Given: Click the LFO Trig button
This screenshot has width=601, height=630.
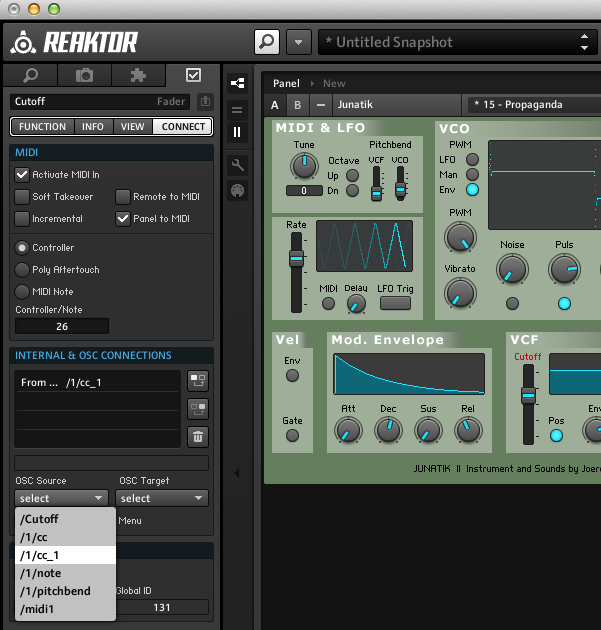Looking at the screenshot, I should [x=395, y=303].
